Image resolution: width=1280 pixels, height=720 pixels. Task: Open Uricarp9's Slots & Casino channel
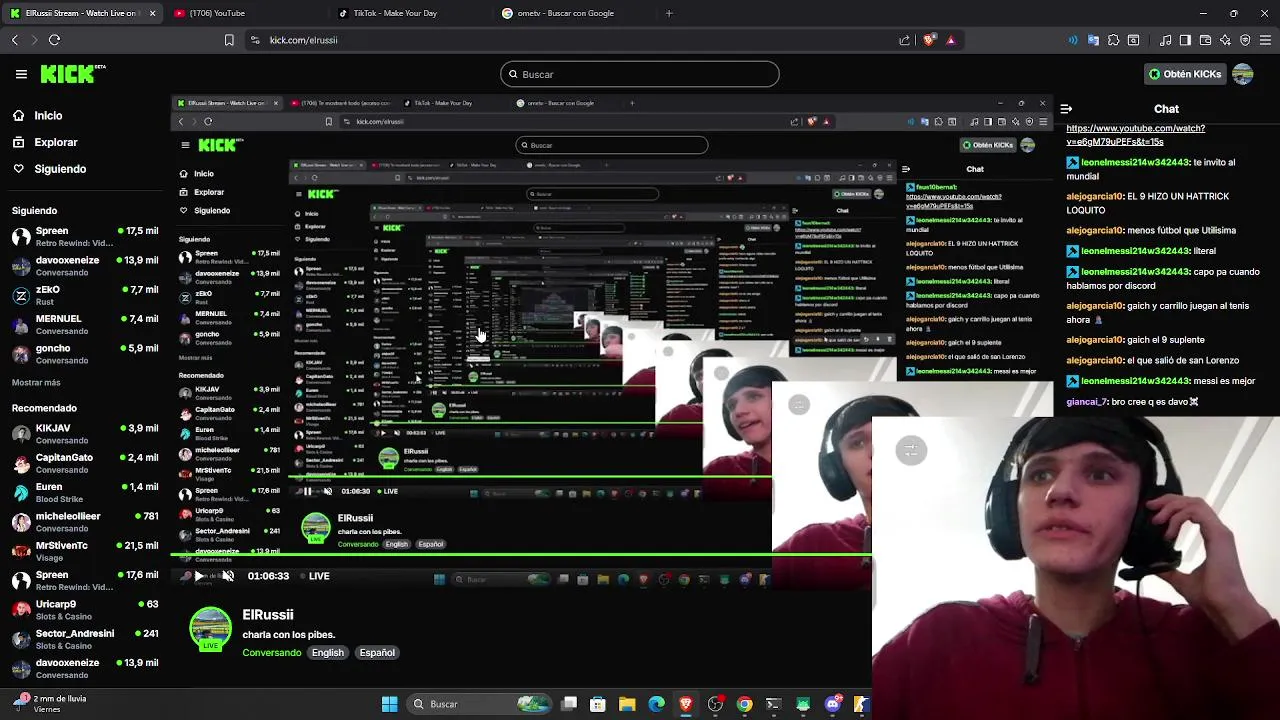[x=85, y=610]
